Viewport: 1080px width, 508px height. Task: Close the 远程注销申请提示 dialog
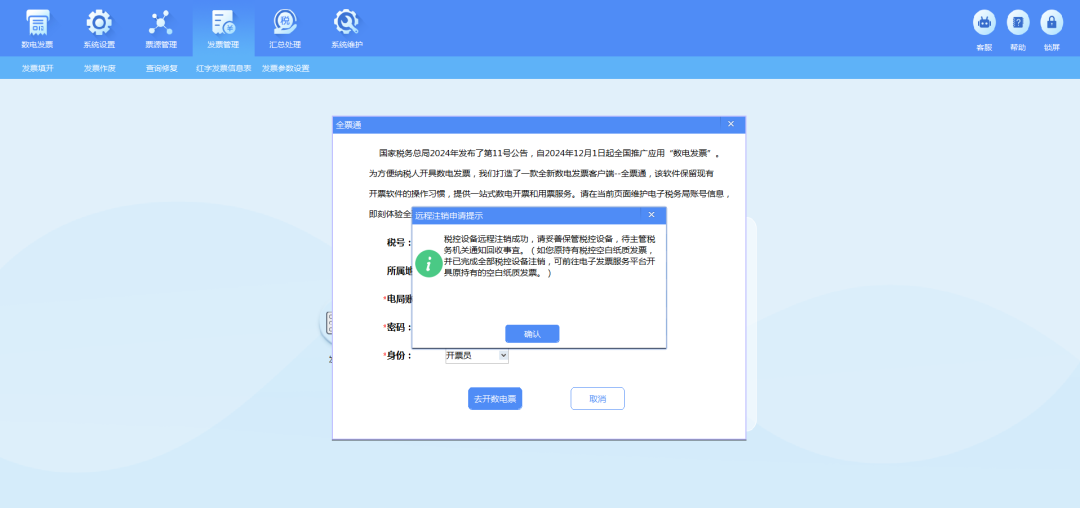[651, 215]
